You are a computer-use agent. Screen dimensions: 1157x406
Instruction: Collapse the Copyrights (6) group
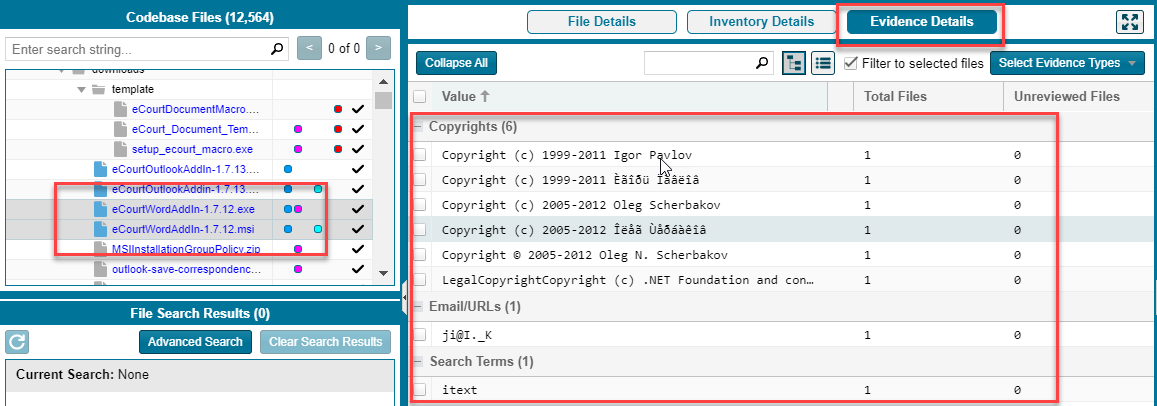(417, 127)
